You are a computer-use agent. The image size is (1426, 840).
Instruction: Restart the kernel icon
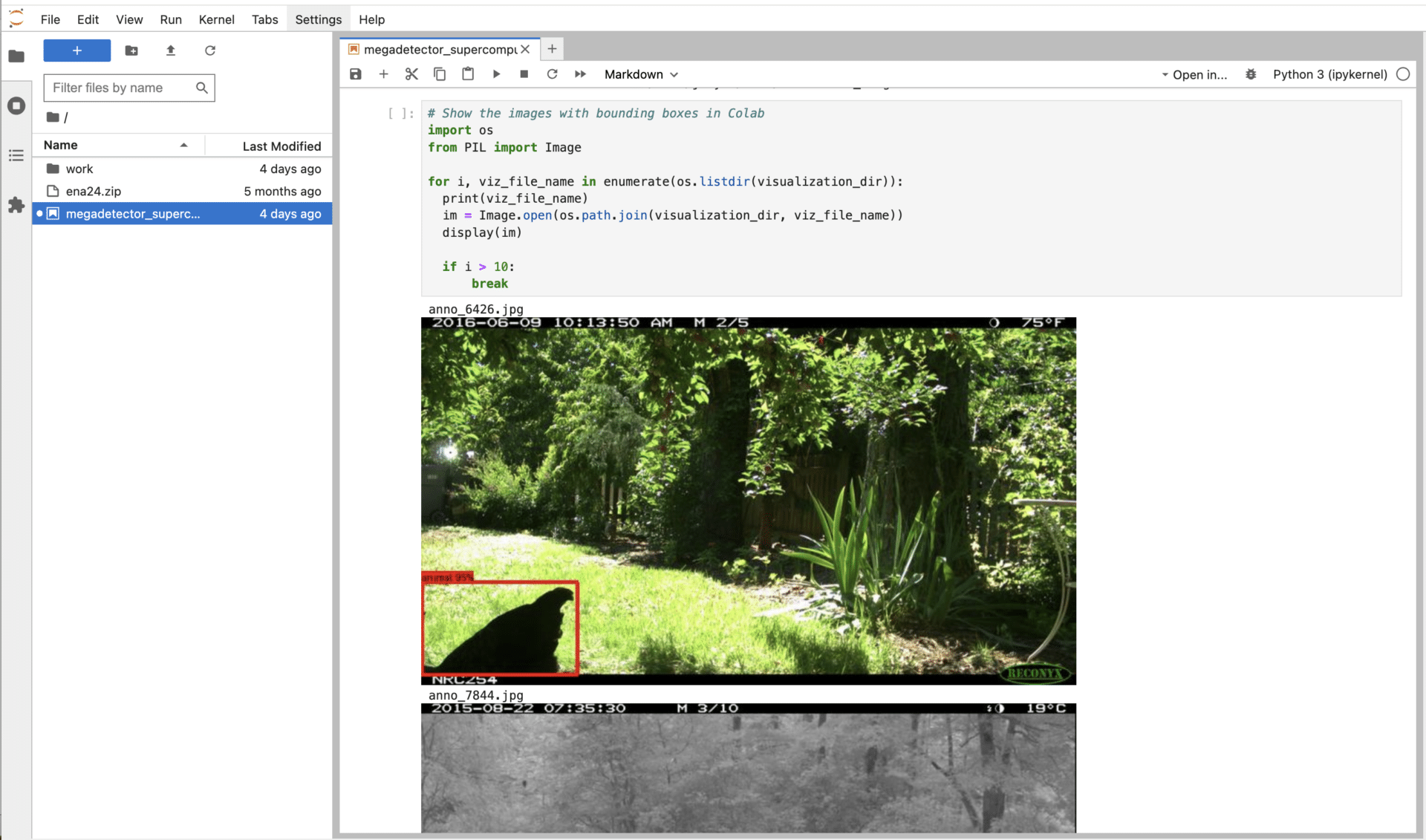coord(552,74)
